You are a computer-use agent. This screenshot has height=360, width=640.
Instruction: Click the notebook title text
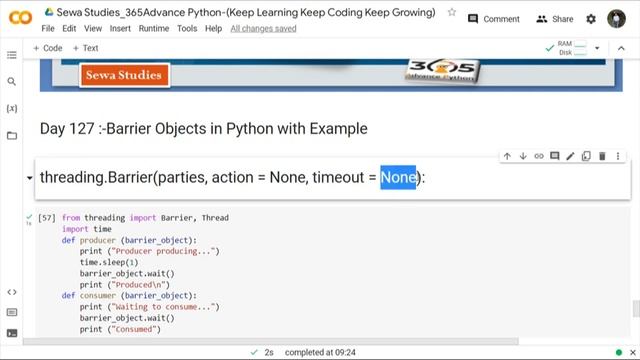(246, 12)
